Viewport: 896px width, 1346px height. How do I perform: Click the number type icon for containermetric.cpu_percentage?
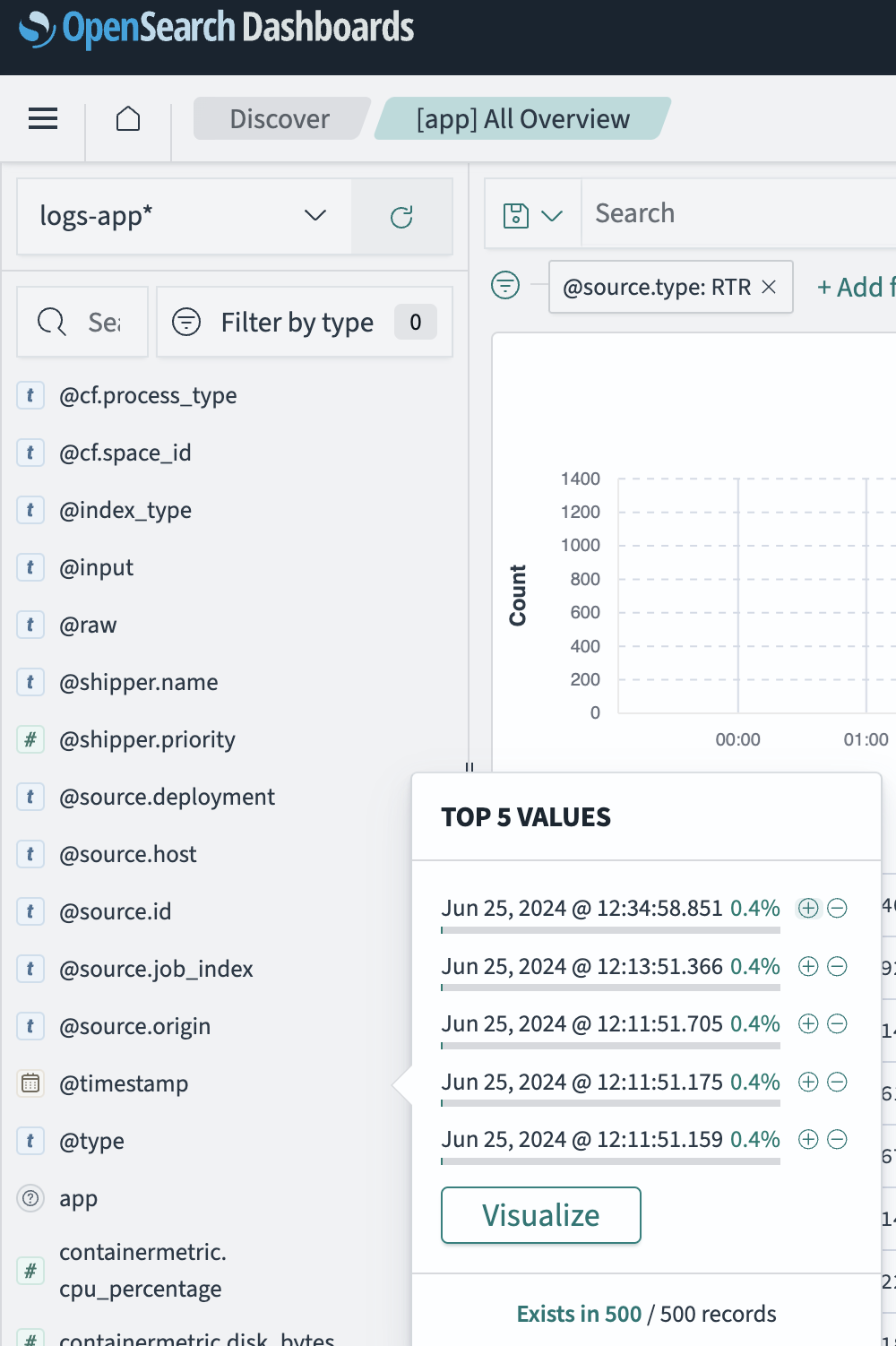30,1270
